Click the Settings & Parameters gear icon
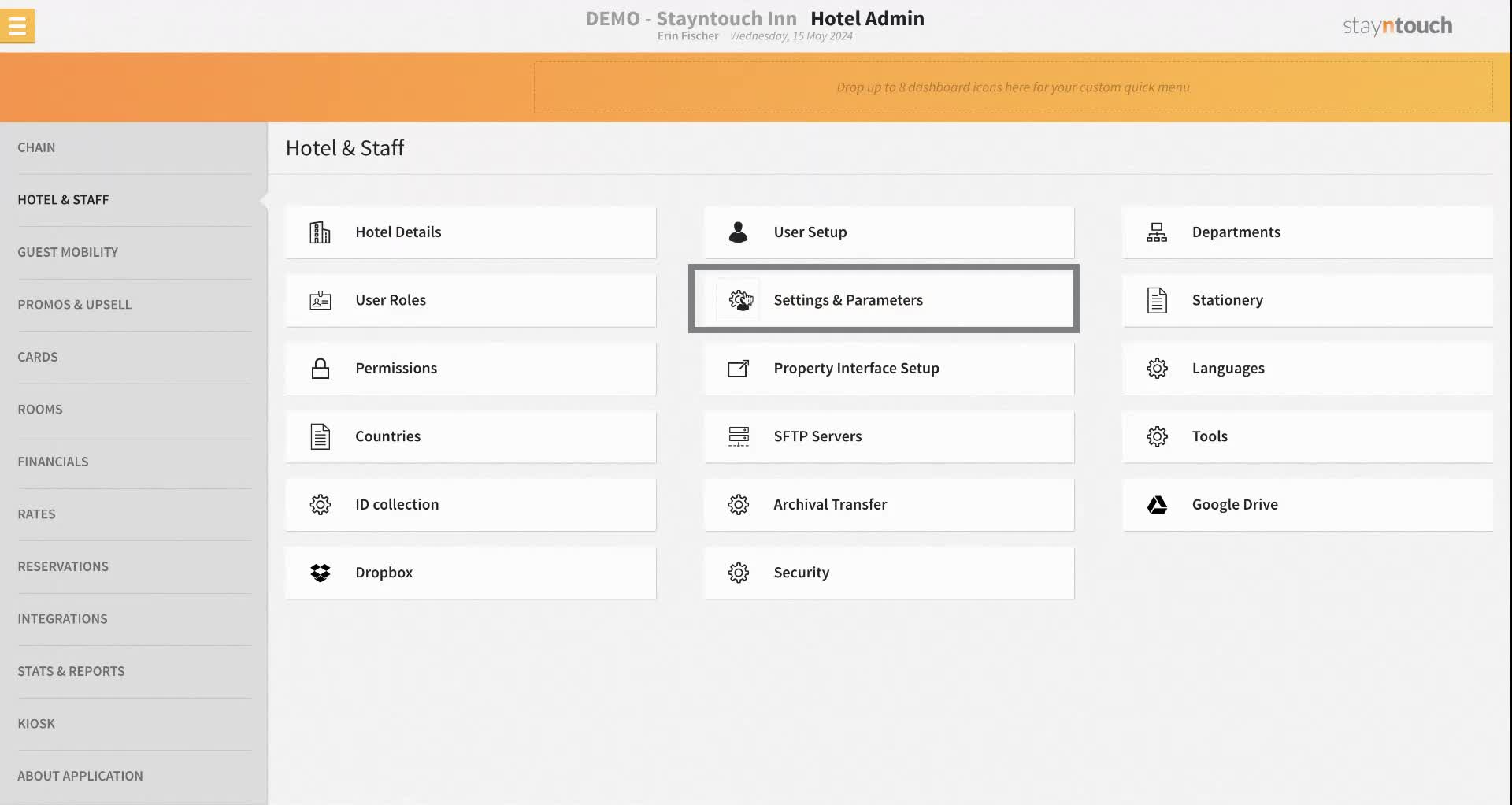1512x805 pixels. pos(739,300)
